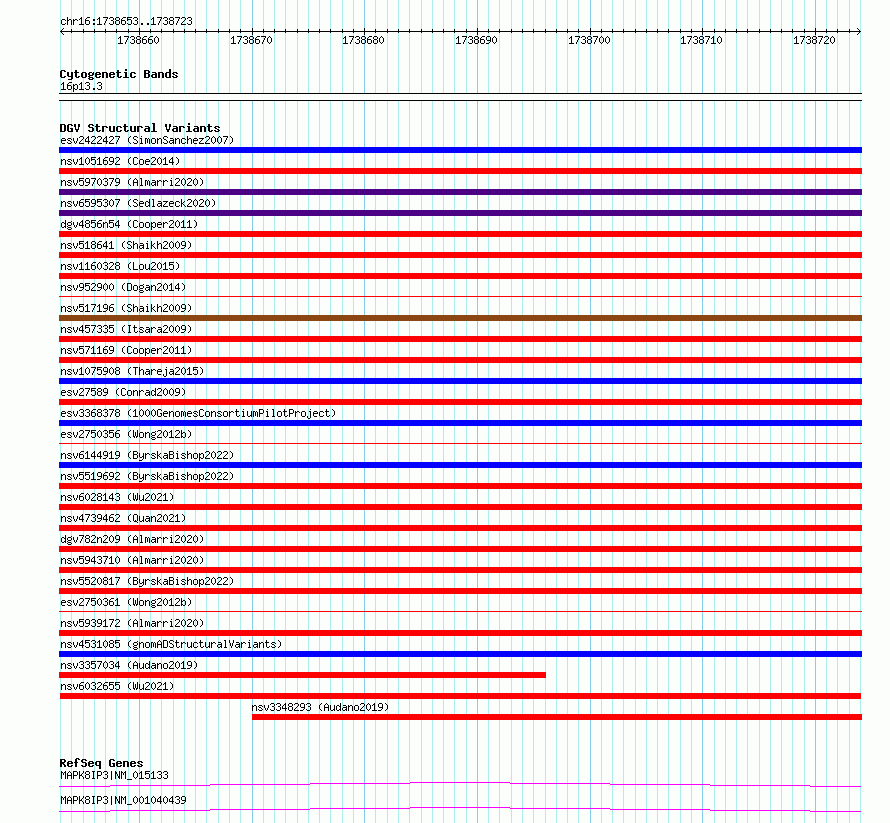Screen dimensions: 890x823
Task: Open variant nsv6595307 (Sedlazeck2020)
Action: [x=138, y=203]
